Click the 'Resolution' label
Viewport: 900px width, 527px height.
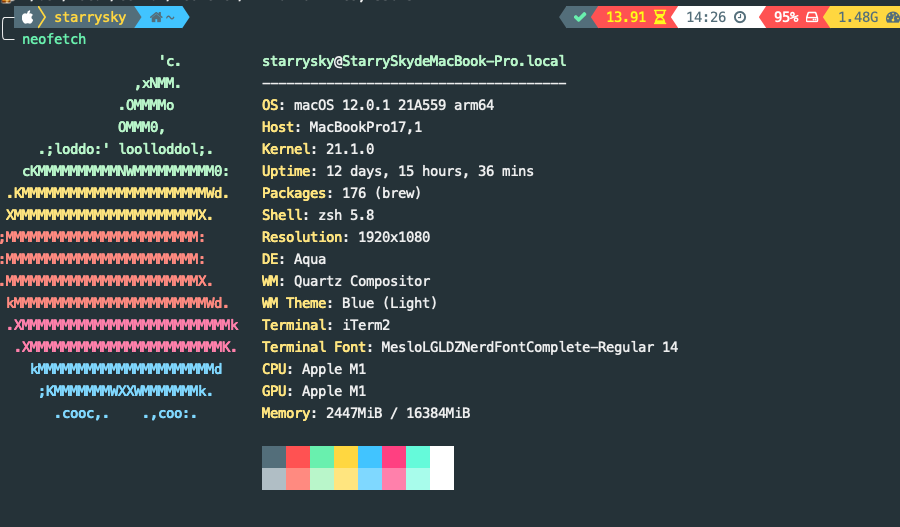pos(302,237)
